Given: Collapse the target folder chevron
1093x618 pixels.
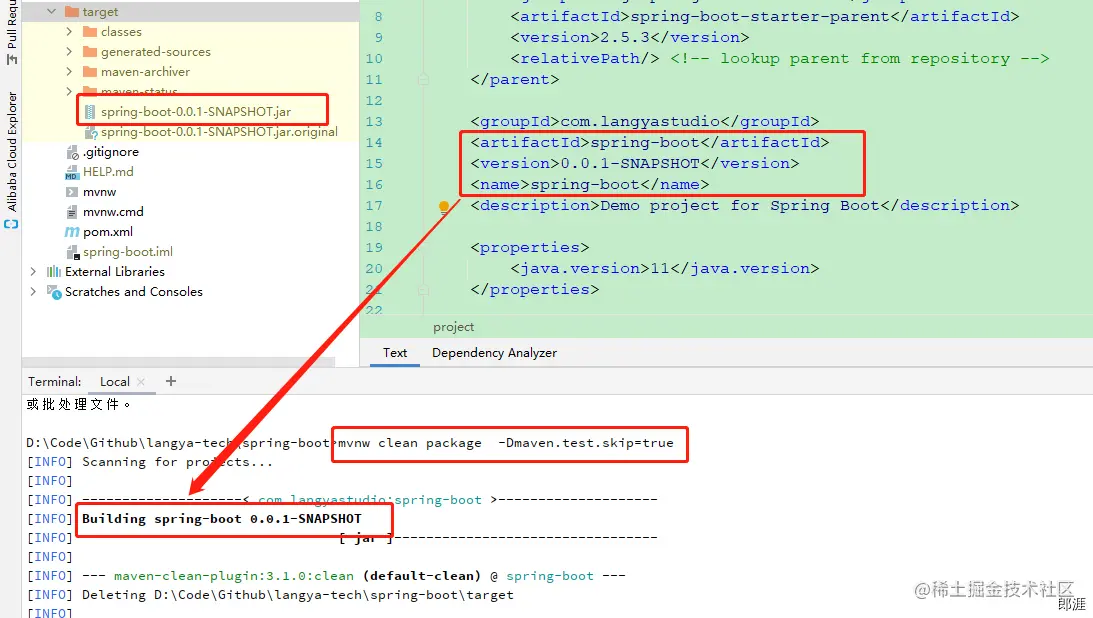Looking at the screenshot, I should 52,11.
